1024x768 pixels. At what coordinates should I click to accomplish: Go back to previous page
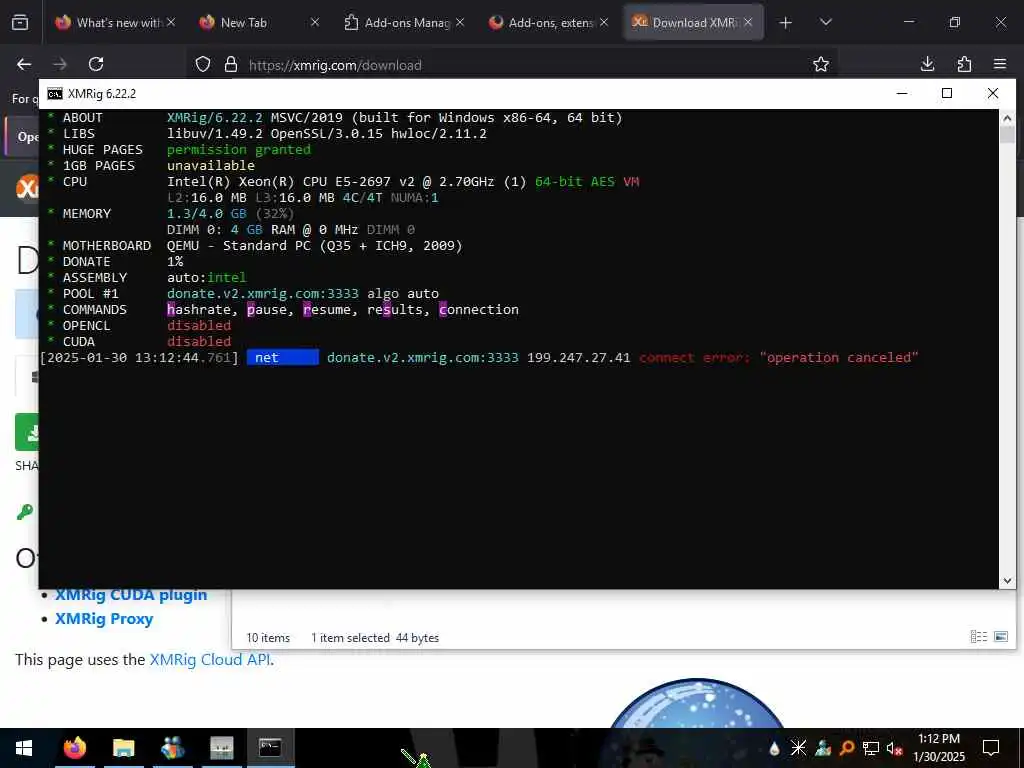(24, 64)
